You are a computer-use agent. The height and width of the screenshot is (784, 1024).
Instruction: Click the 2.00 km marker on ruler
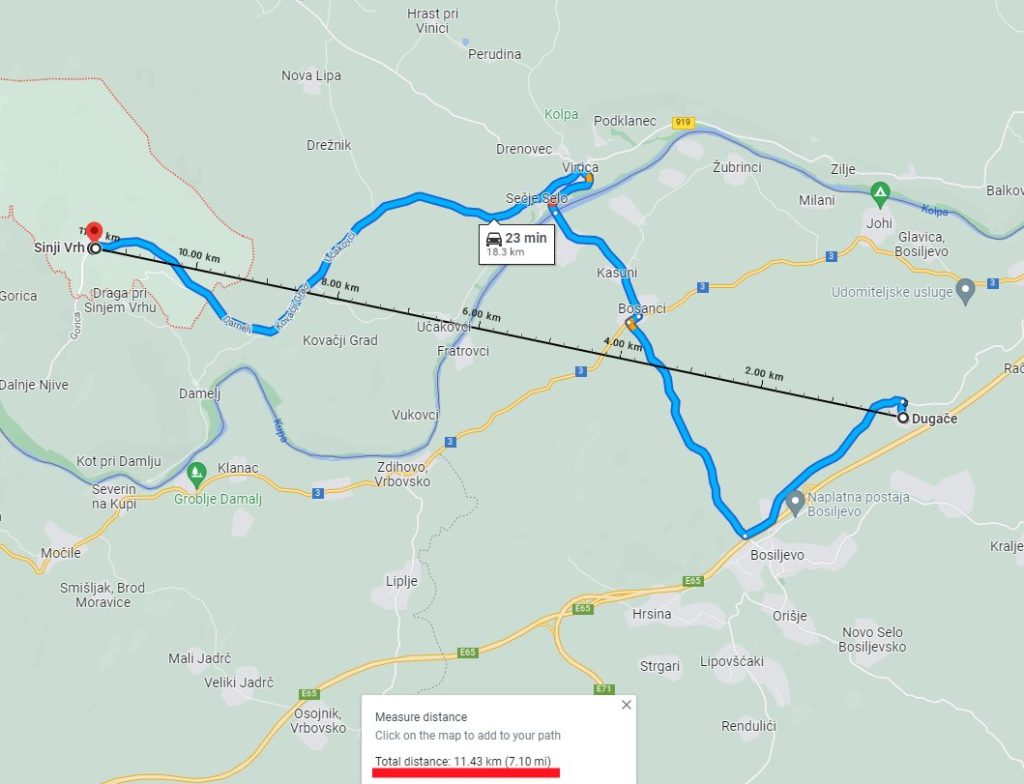(x=764, y=373)
